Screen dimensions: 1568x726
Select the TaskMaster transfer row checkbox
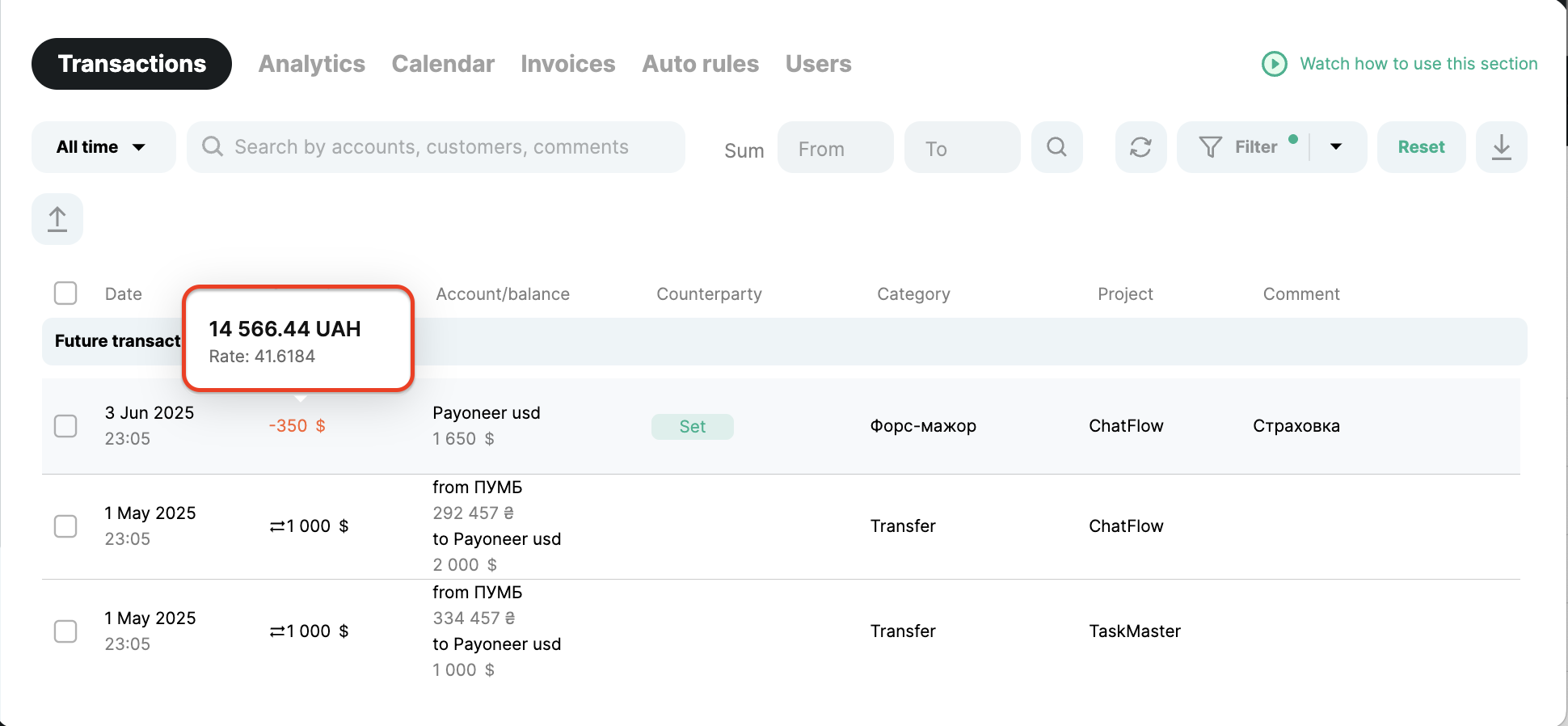pyautogui.click(x=65, y=631)
